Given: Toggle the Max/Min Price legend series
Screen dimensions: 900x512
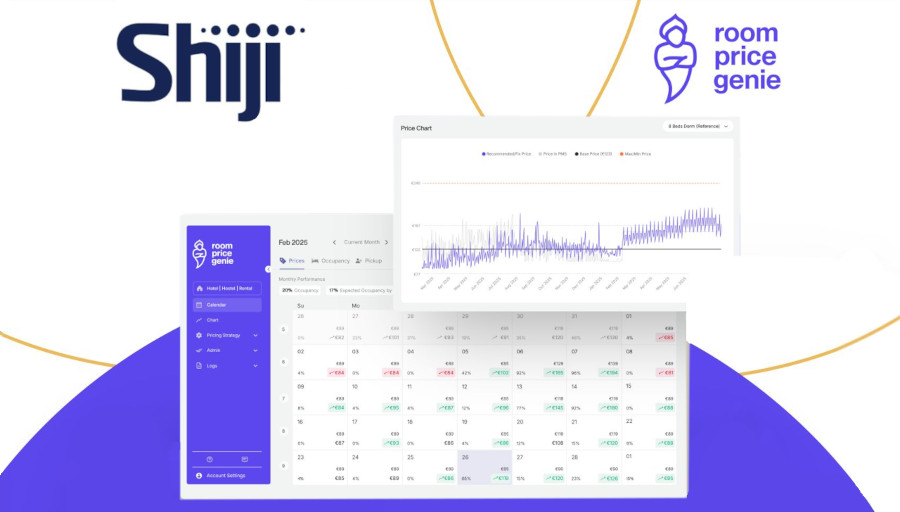Looking at the screenshot, I should (x=637, y=154).
